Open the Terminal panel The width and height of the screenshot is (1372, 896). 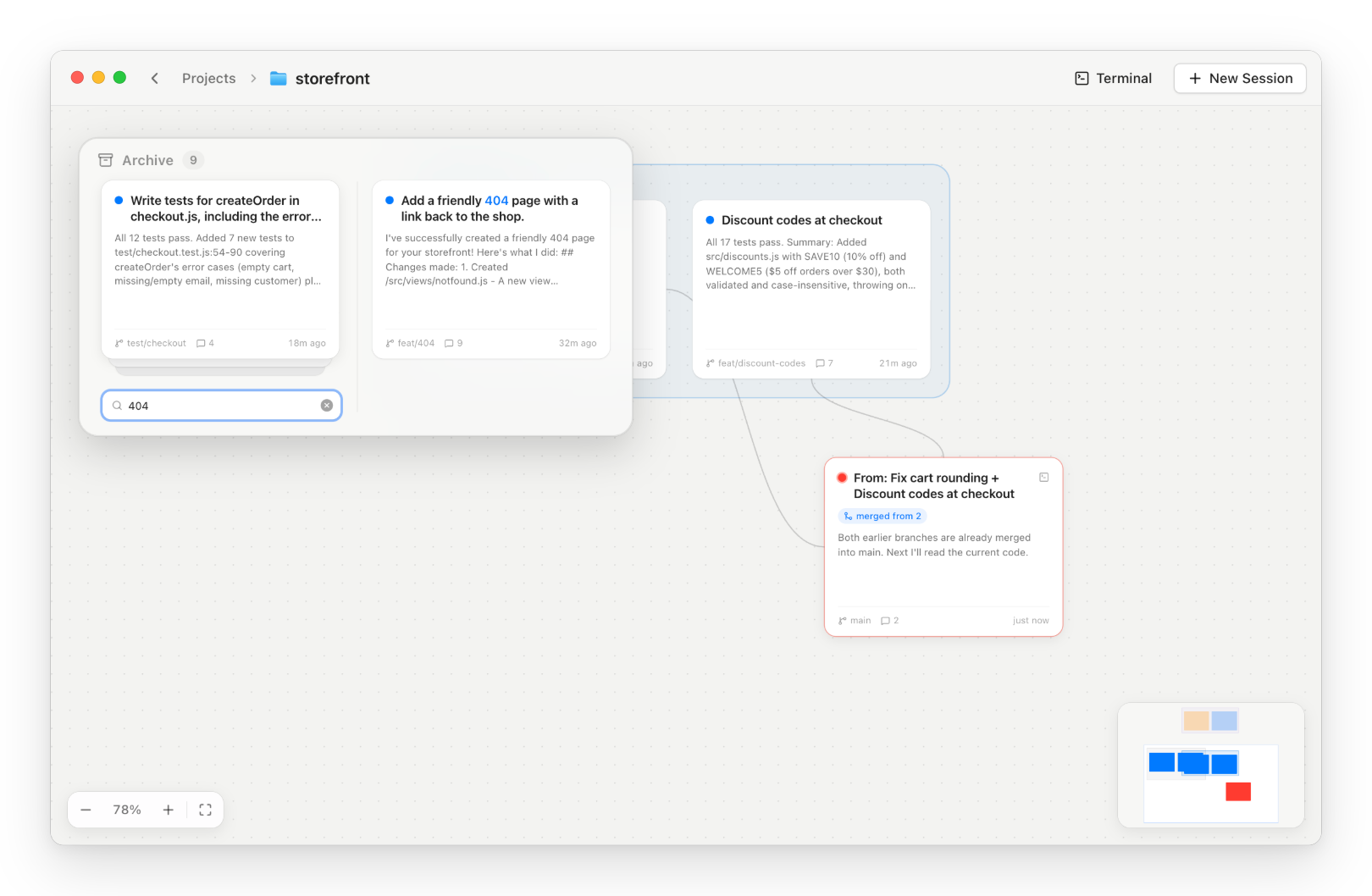coord(1113,78)
